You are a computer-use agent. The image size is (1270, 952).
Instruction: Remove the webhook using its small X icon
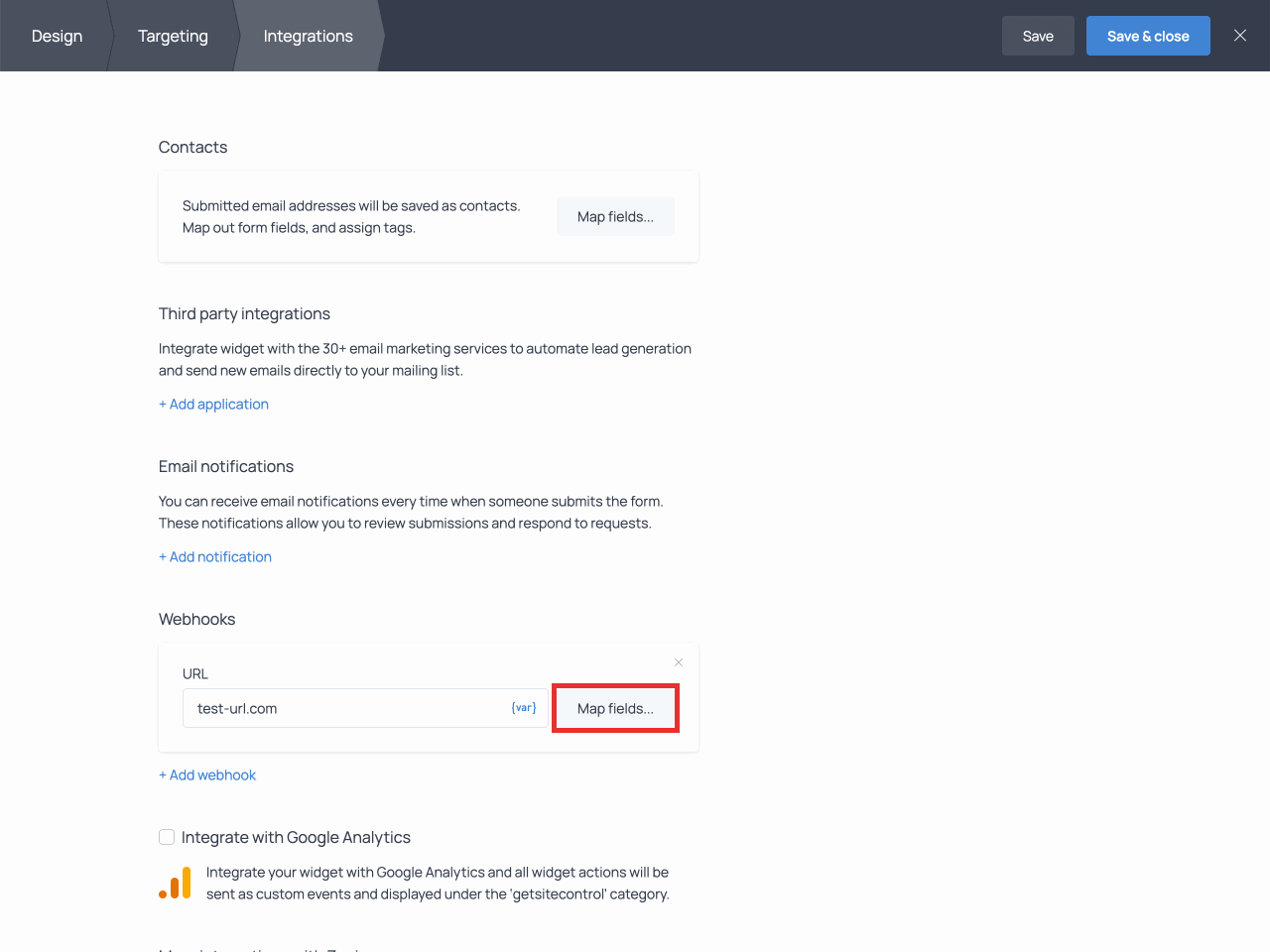679,662
